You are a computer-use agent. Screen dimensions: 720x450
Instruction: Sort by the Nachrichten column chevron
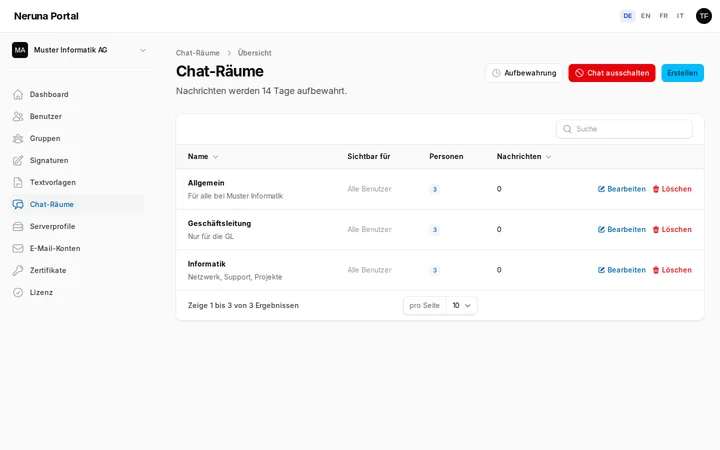[548, 157]
